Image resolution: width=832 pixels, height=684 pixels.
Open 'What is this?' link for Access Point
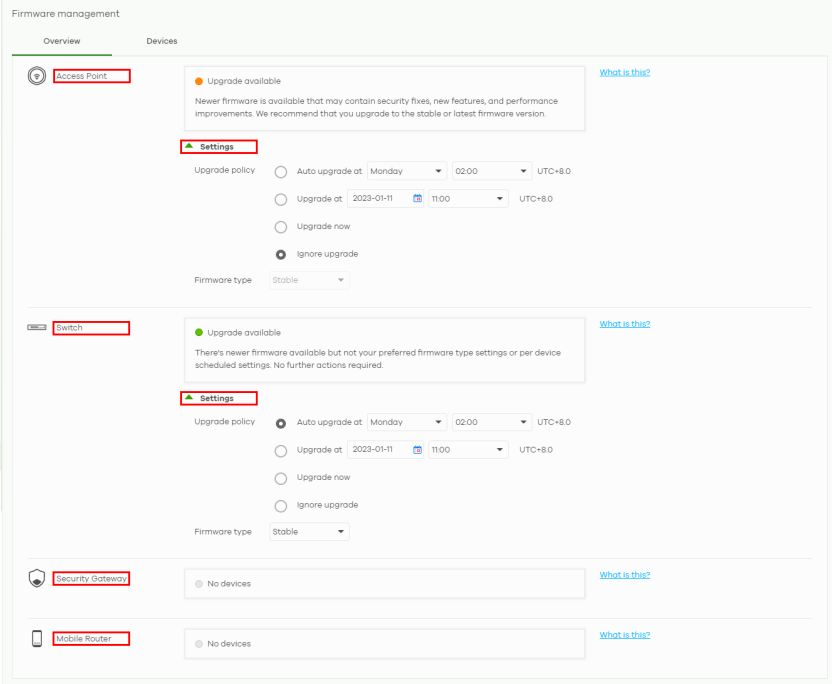(x=624, y=73)
